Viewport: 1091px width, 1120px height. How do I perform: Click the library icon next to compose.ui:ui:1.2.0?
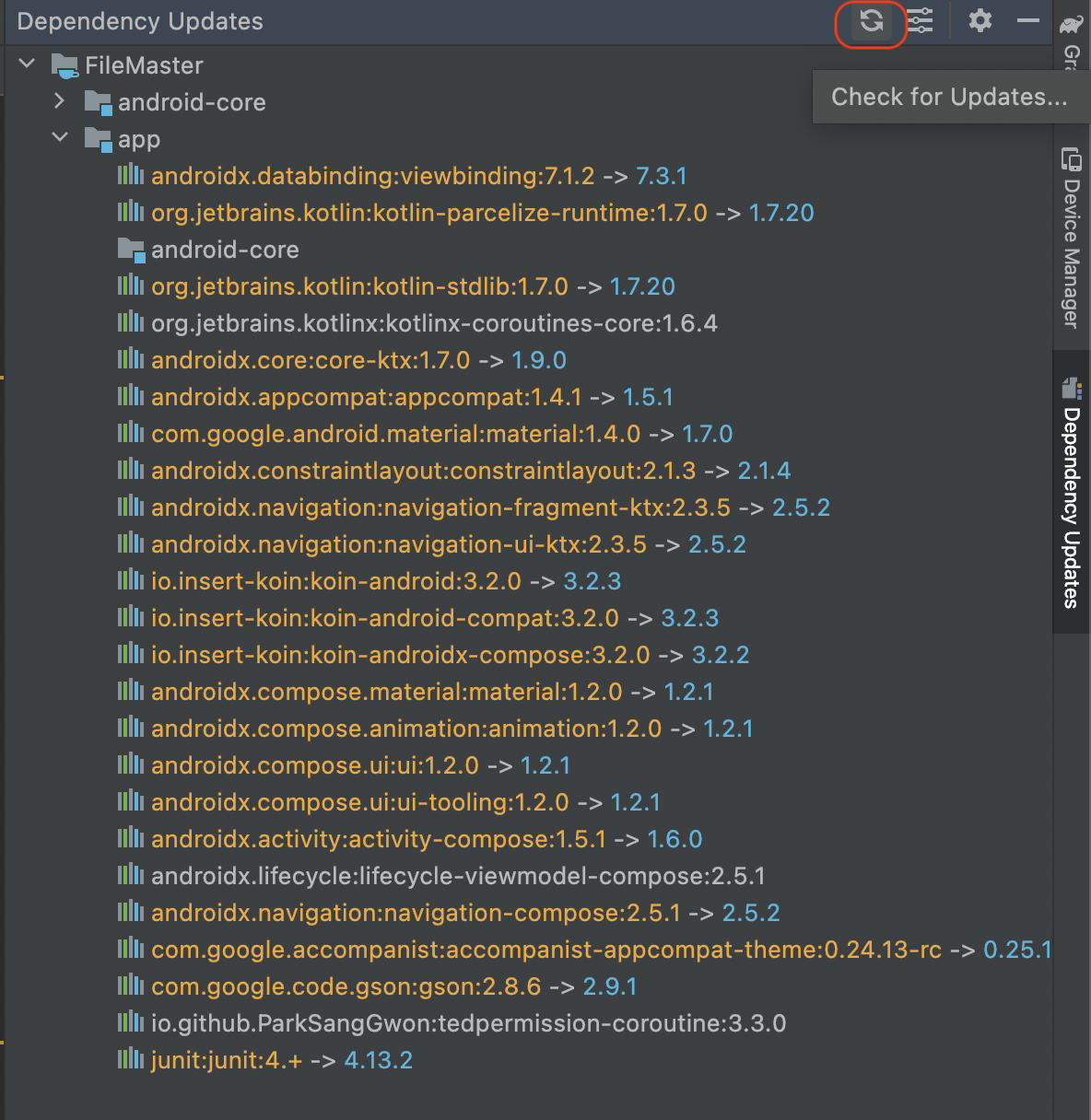pos(131,764)
